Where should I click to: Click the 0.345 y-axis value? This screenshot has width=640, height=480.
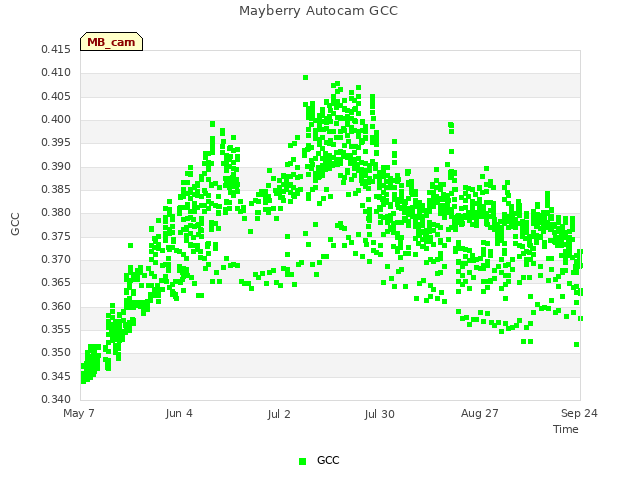pos(56,376)
